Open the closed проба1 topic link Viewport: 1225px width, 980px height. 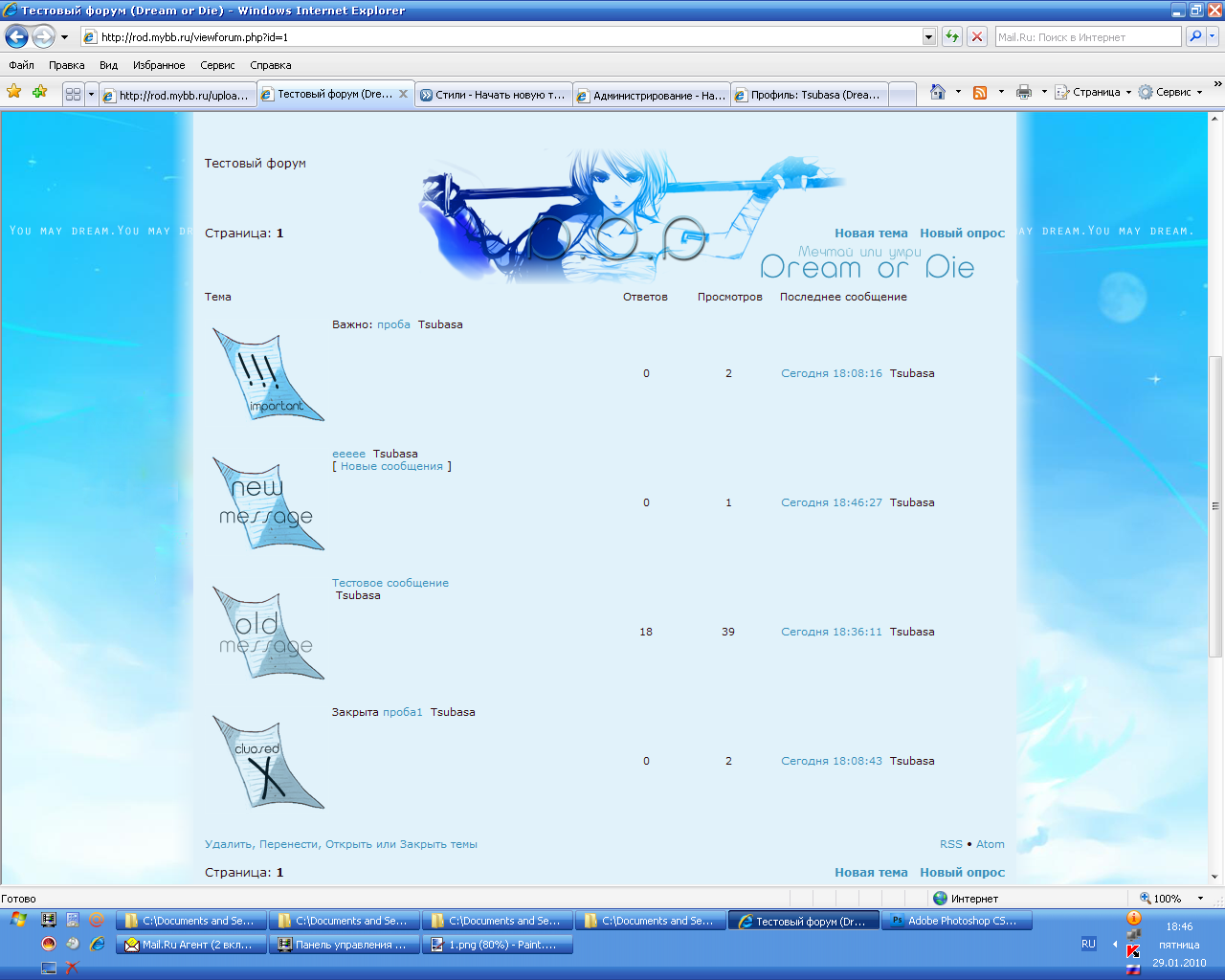click(403, 712)
